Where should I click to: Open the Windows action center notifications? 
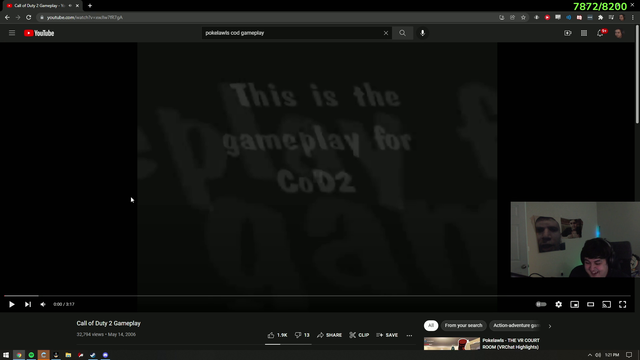tap(629, 355)
